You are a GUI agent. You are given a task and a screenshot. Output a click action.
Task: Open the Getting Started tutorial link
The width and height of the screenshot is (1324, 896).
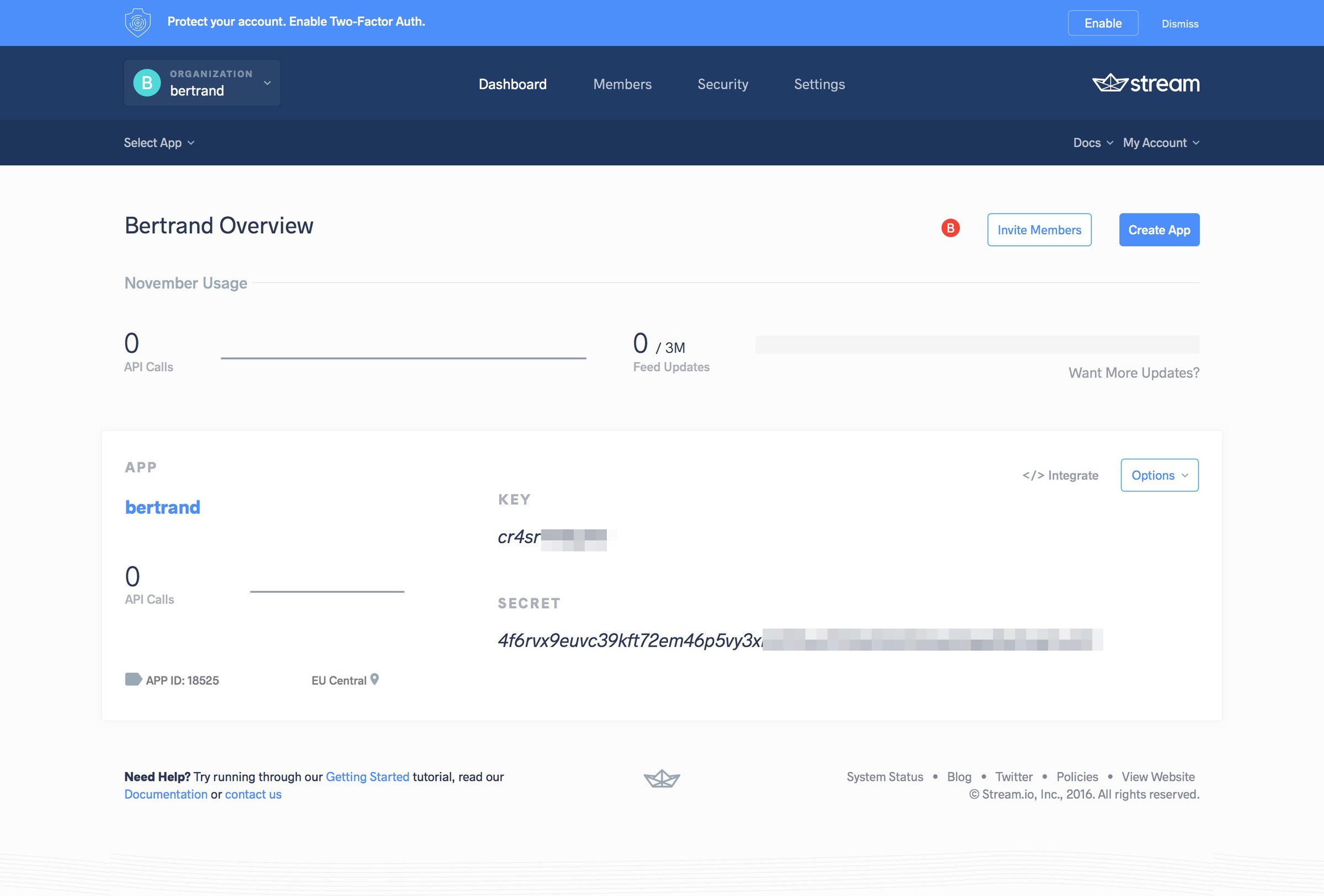tap(367, 777)
